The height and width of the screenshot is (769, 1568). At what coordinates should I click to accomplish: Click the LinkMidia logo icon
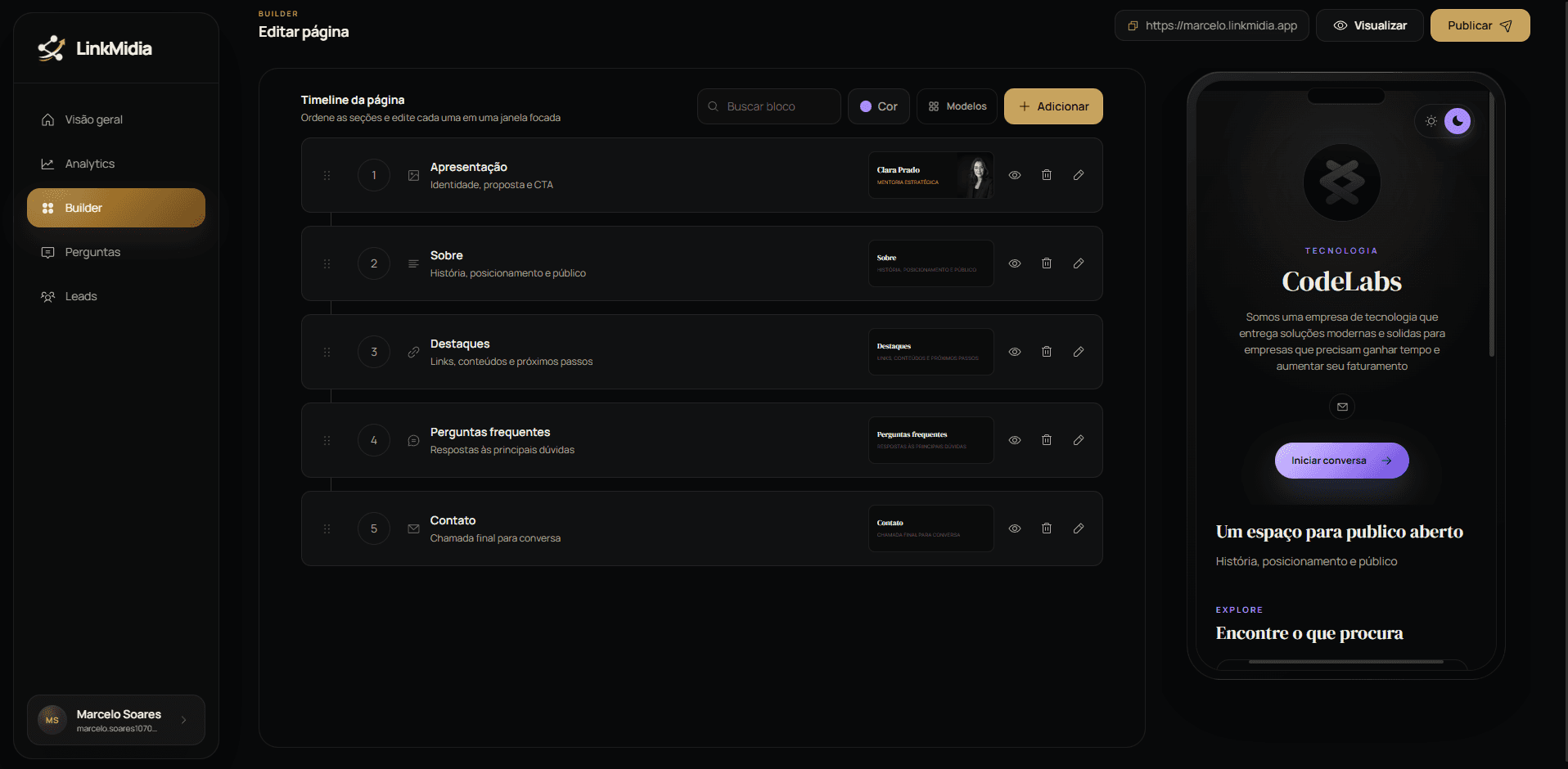point(51,48)
